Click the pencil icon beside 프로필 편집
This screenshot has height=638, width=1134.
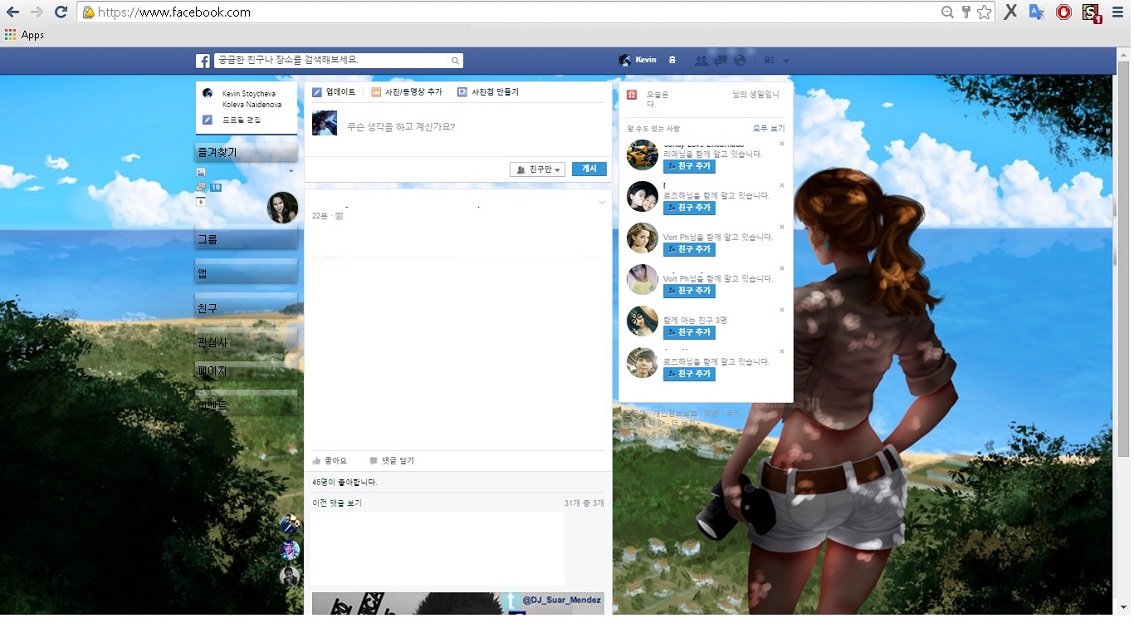[x=208, y=120]
